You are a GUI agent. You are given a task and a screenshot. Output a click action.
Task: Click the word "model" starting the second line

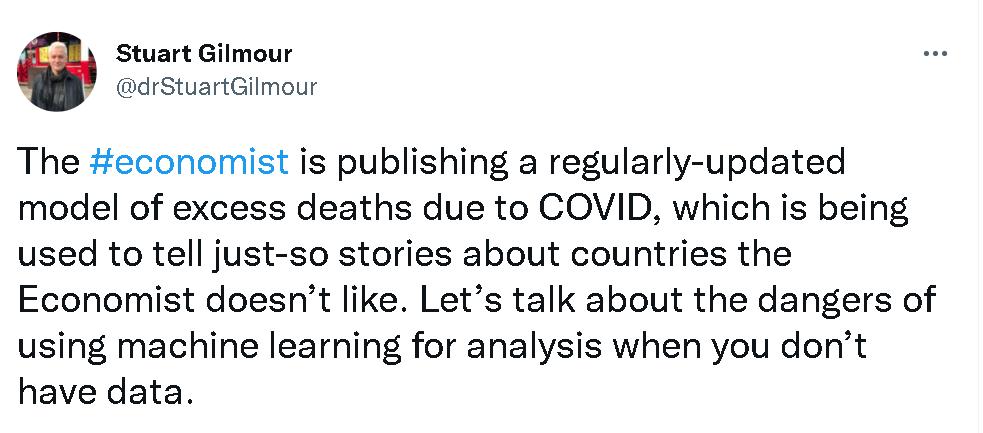coord(69,208)
